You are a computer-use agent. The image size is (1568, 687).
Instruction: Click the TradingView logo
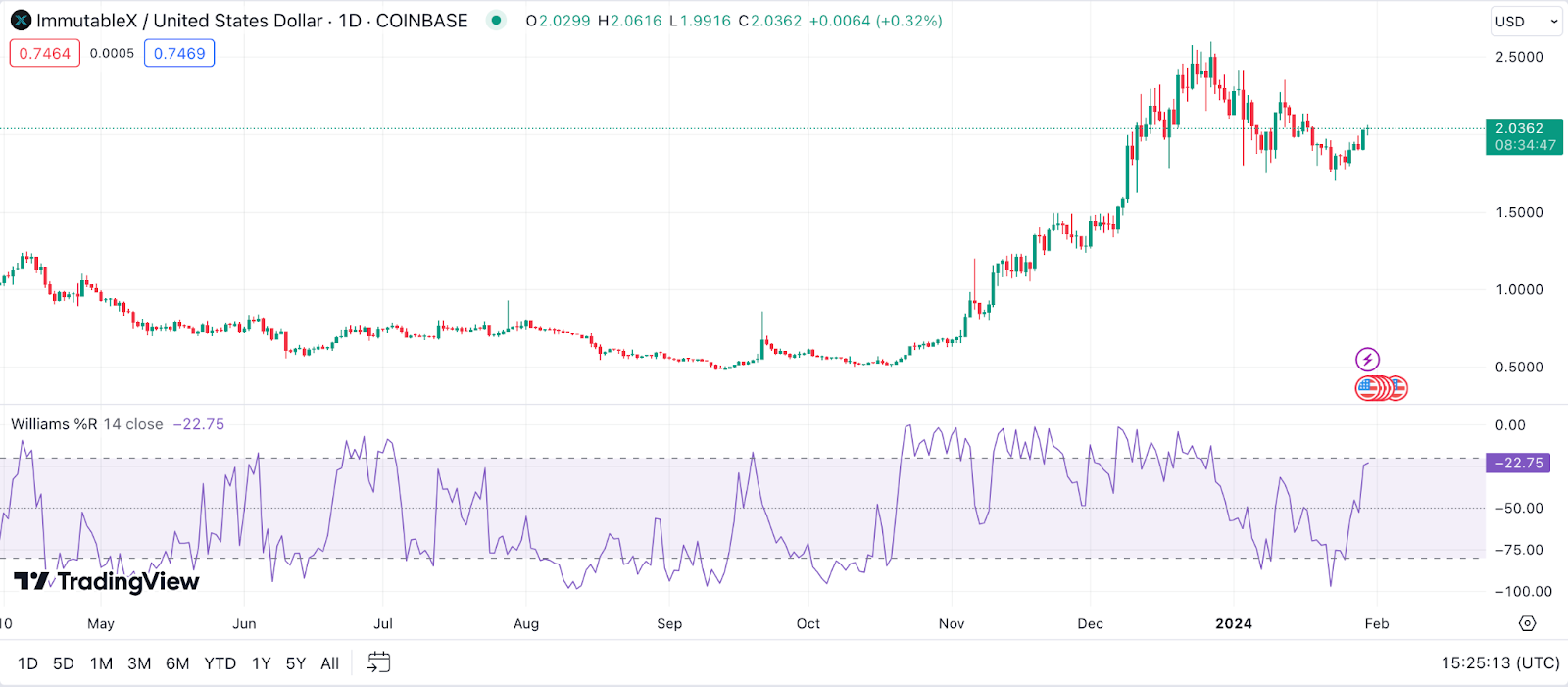point(107,581)
